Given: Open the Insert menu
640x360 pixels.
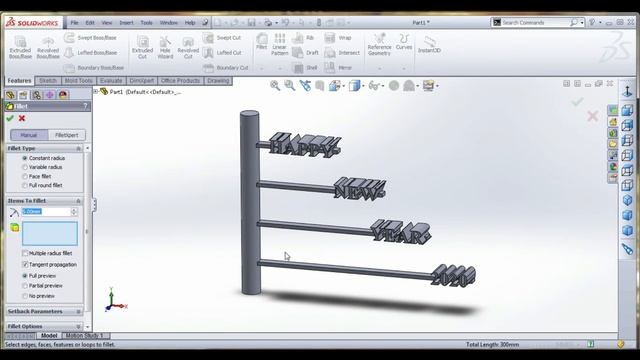Looking at the screenshot, I should 127,23.
